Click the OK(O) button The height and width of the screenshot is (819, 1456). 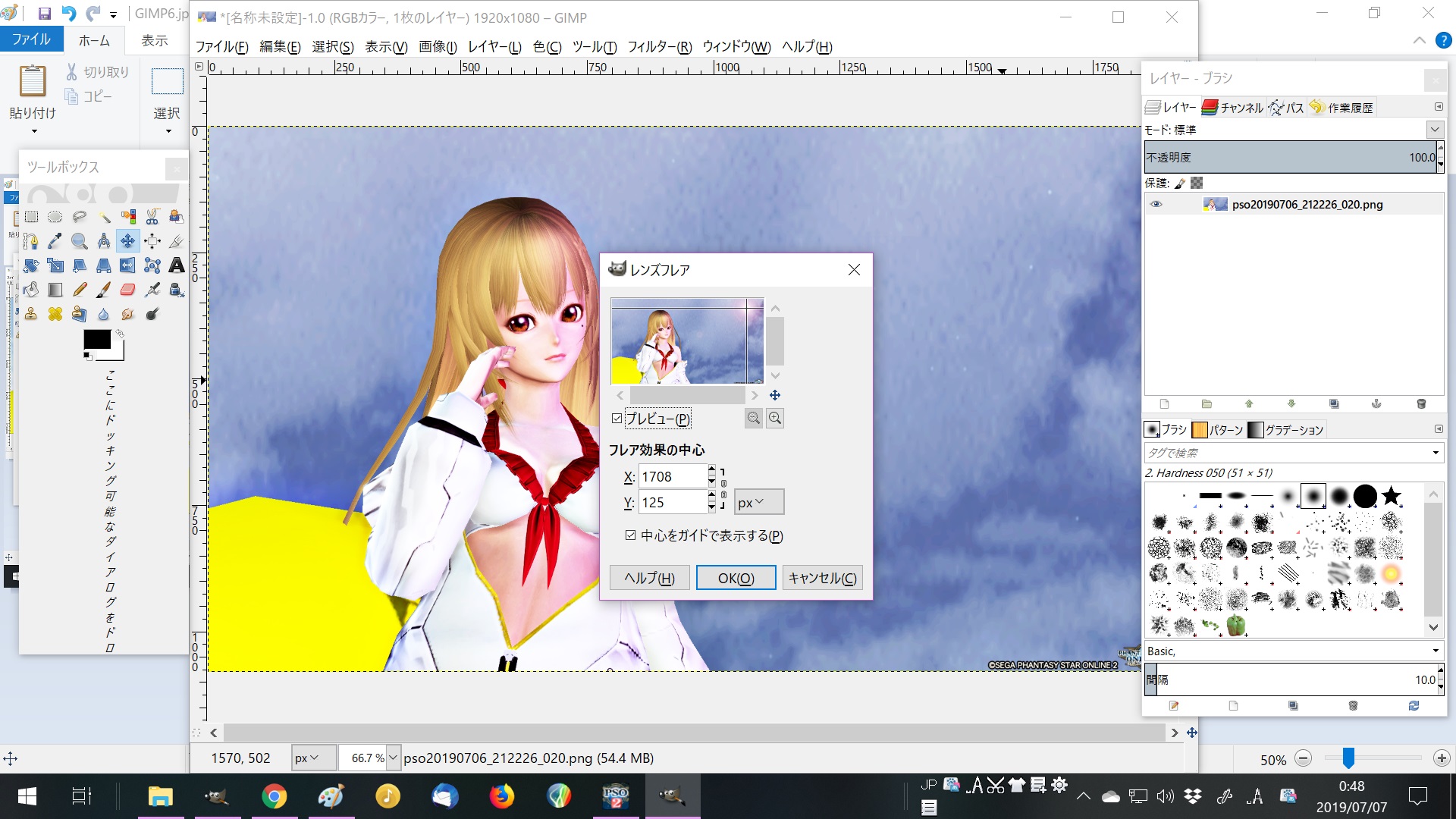point(736,578)
